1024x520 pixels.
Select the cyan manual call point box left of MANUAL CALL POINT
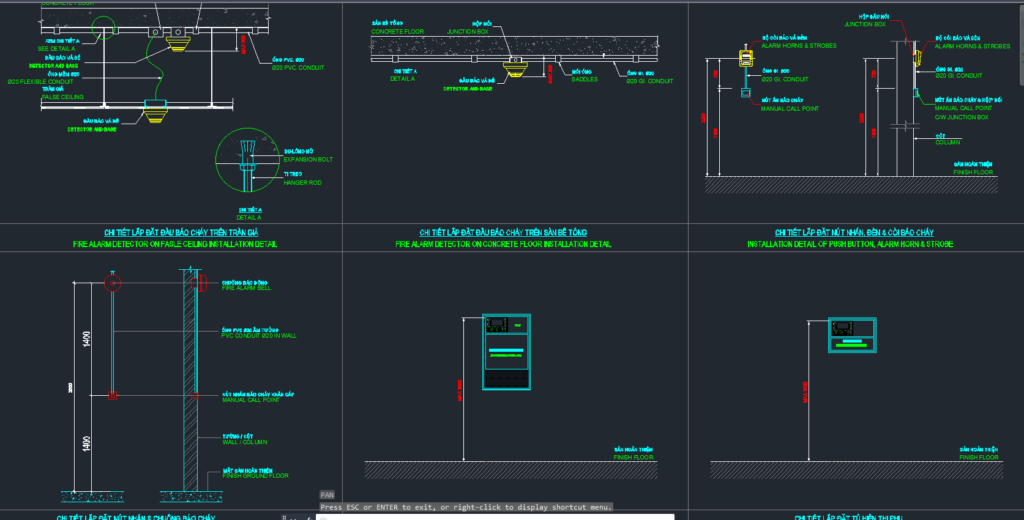click(745, 94)
